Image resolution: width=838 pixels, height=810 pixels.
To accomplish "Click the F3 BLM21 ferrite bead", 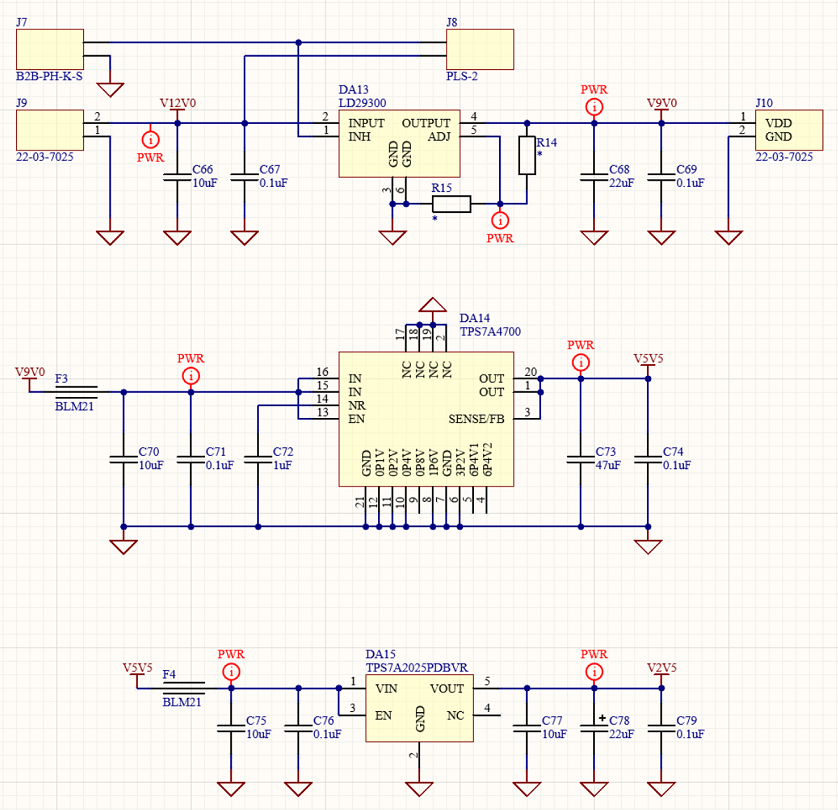I will pyautogui.click(x=76, y=391).
